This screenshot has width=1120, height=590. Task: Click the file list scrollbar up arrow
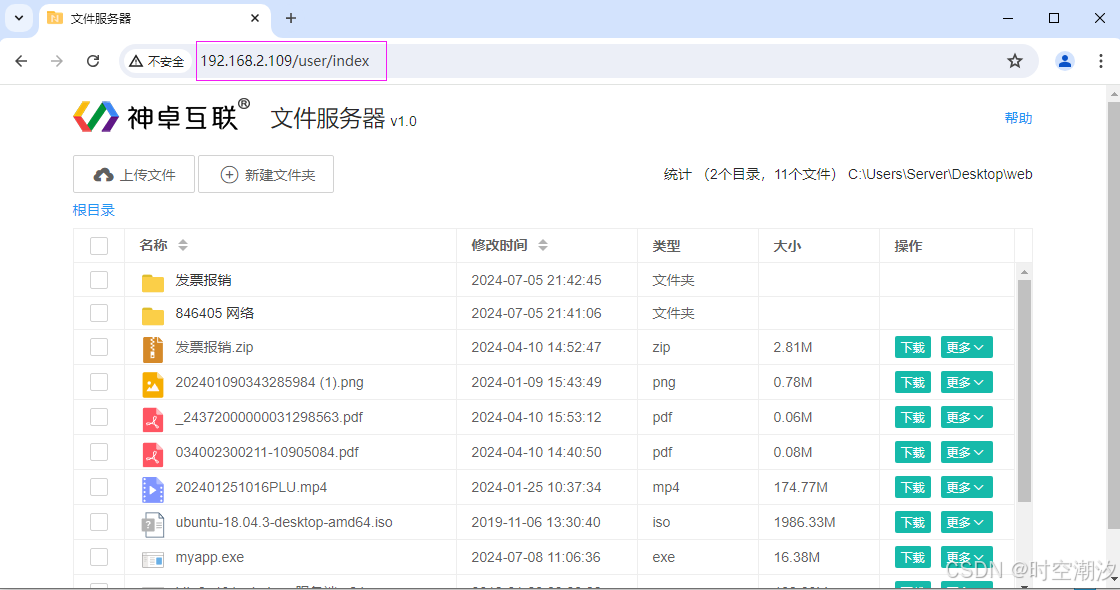click(1024, 272)
